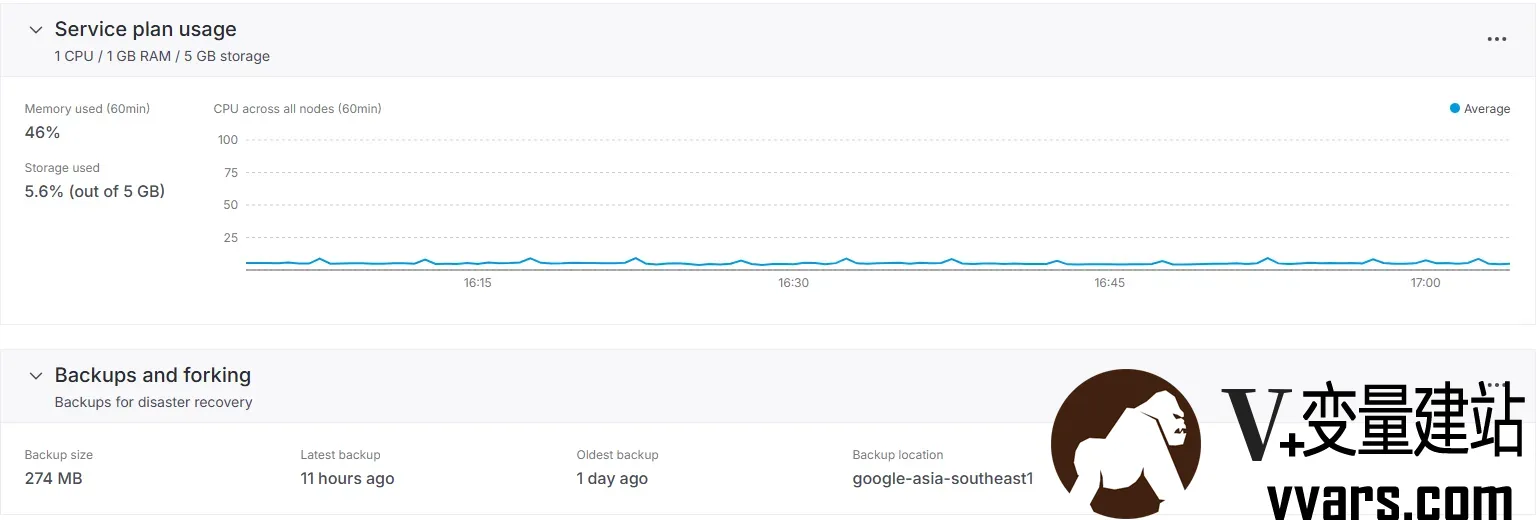Collapse the Service plan usage section chevron
This screenshot has height=520, width=1539.
pos(36,31)
